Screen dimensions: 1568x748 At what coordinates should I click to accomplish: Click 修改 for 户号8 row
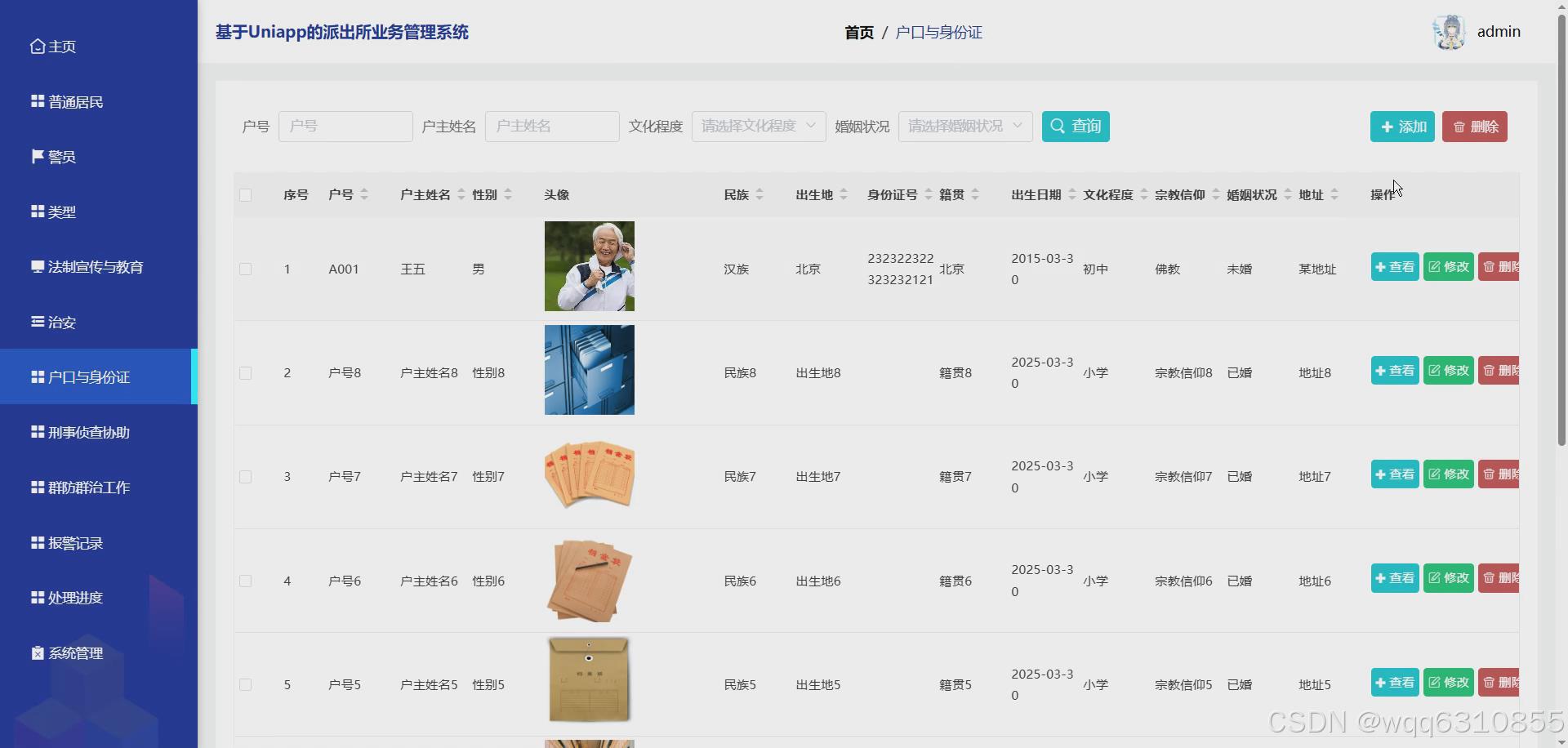pyautogui.click(x=1449, y=371)
